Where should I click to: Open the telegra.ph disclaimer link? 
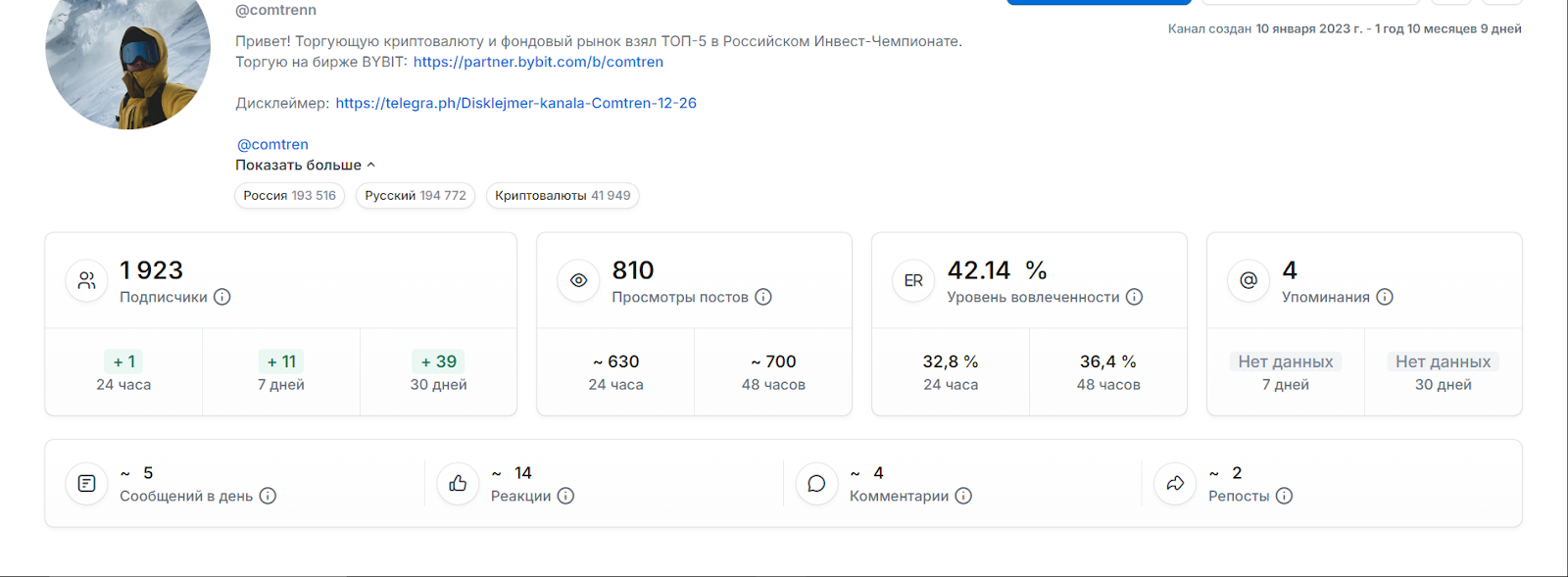515,103
